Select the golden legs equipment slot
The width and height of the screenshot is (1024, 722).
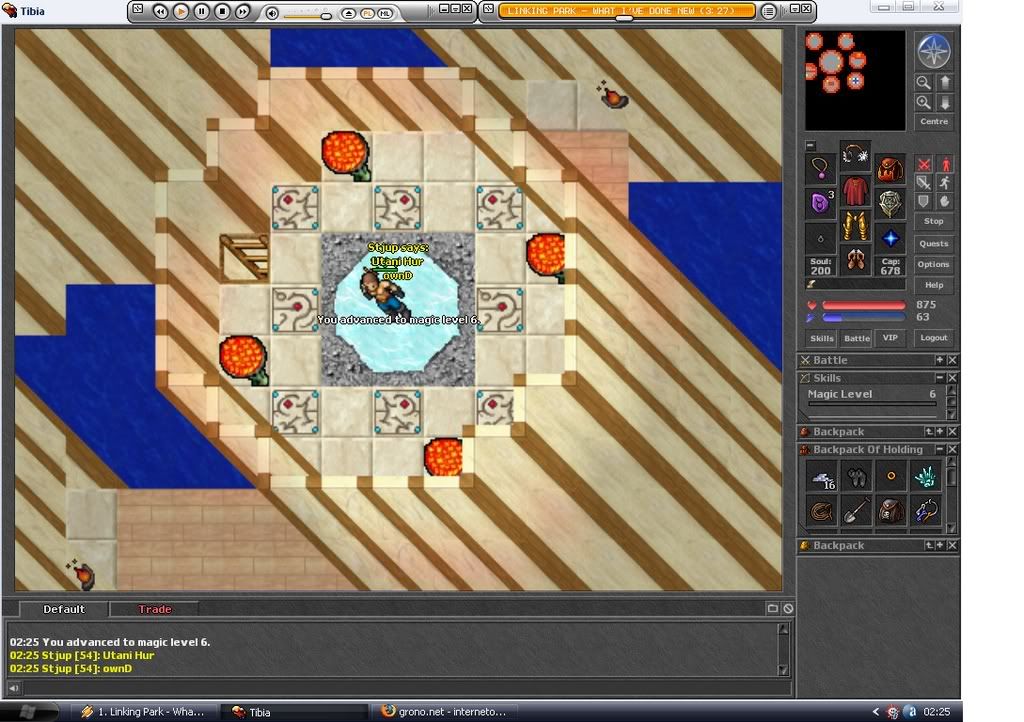pyautogui.click(x=855, y=226)
